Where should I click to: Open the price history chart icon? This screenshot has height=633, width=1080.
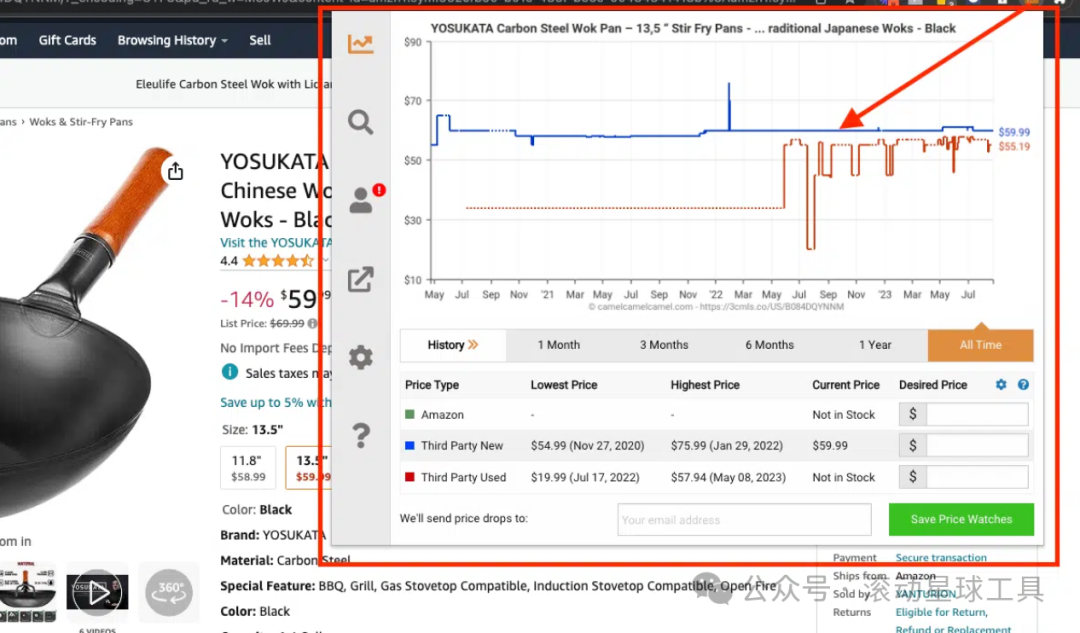point(360,44)
